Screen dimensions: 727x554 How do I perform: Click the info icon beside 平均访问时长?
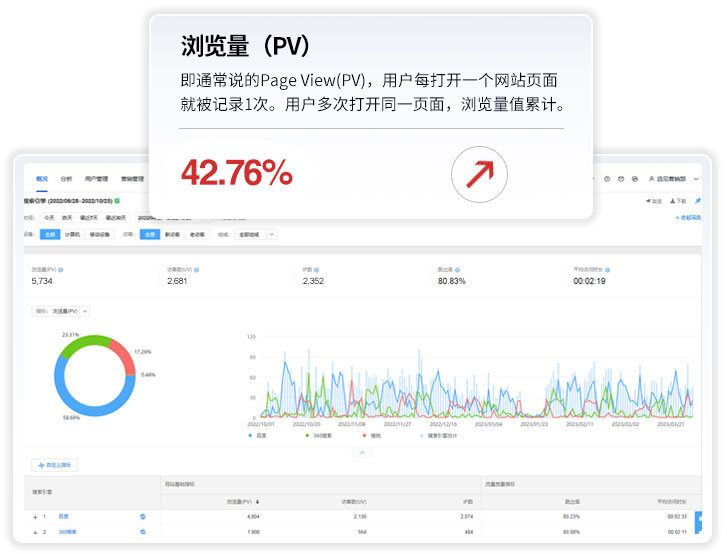pos(607,269)
